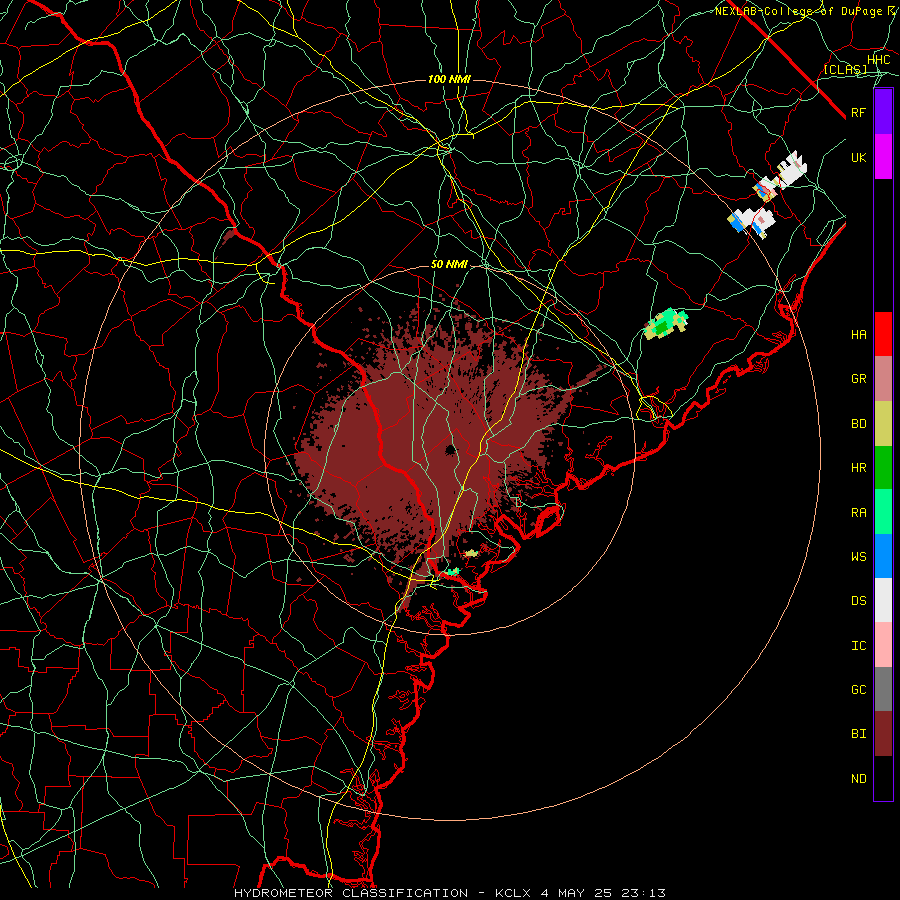The width and height of the screenshot is (900, 900).
Task: Click the UK legend label
Action: pos(858,157)
